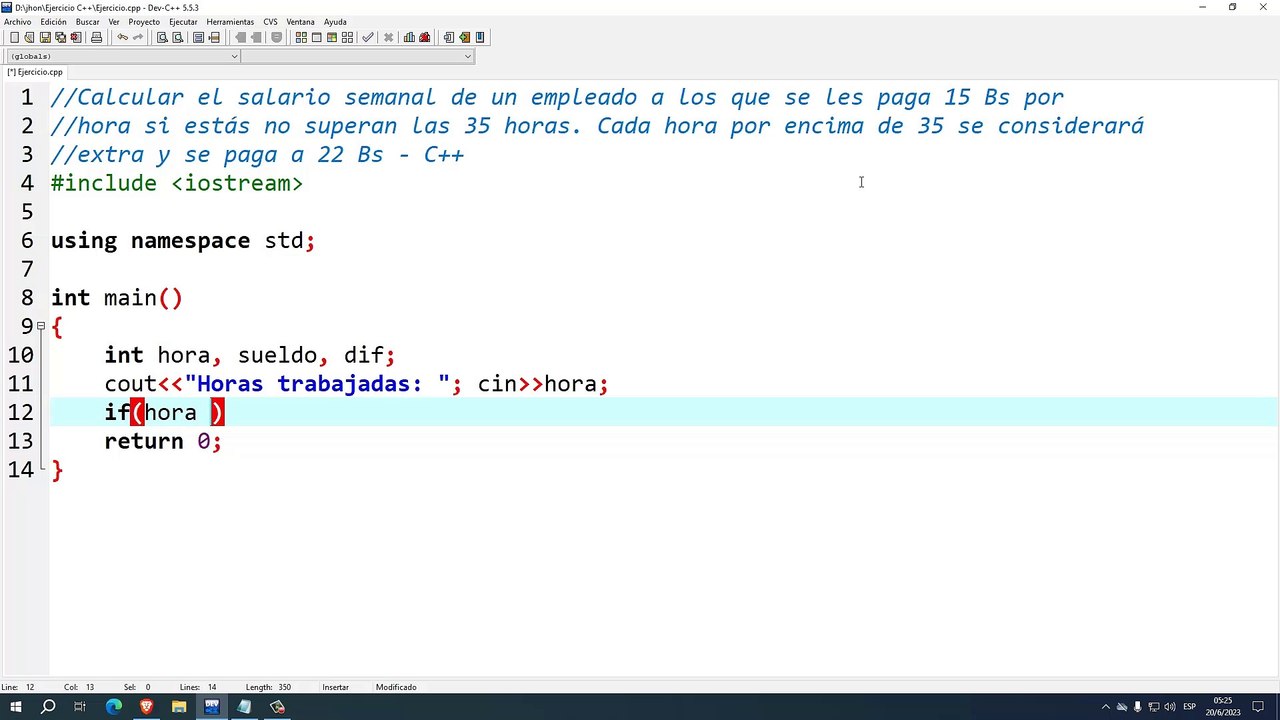Click the 'if(hora )' code on line 12
1280x720 pixels.
pos(164,412)
